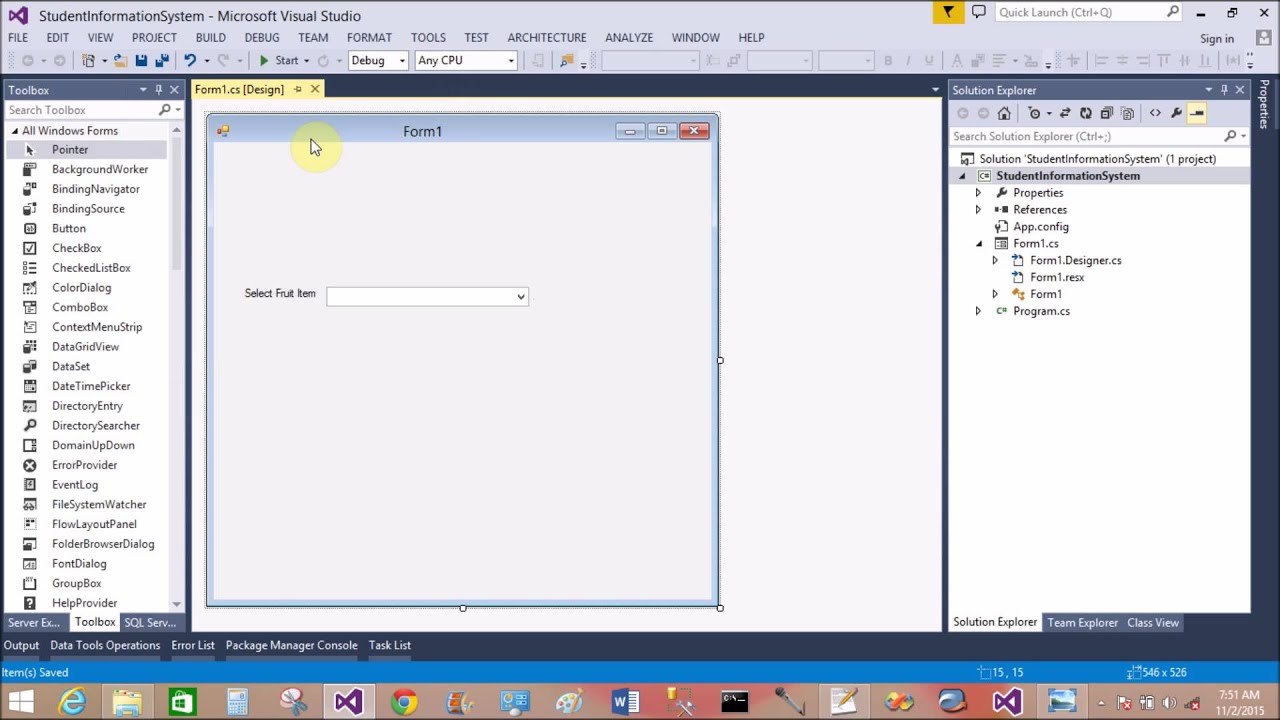
Task: Click the Save All toolbar icon
Action: 161,60
